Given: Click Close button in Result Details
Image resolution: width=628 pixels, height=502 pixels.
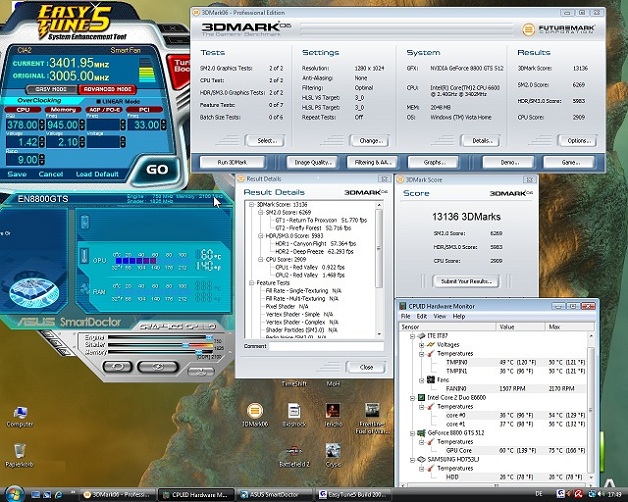Looking at the screenshot, I should click(x=366, y=367).
